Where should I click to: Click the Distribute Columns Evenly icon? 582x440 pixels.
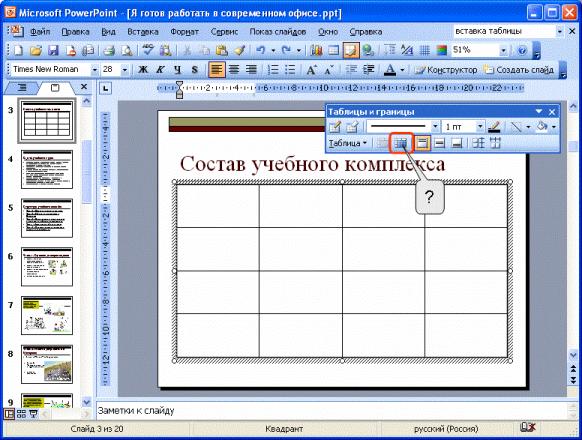coord(495,143)
